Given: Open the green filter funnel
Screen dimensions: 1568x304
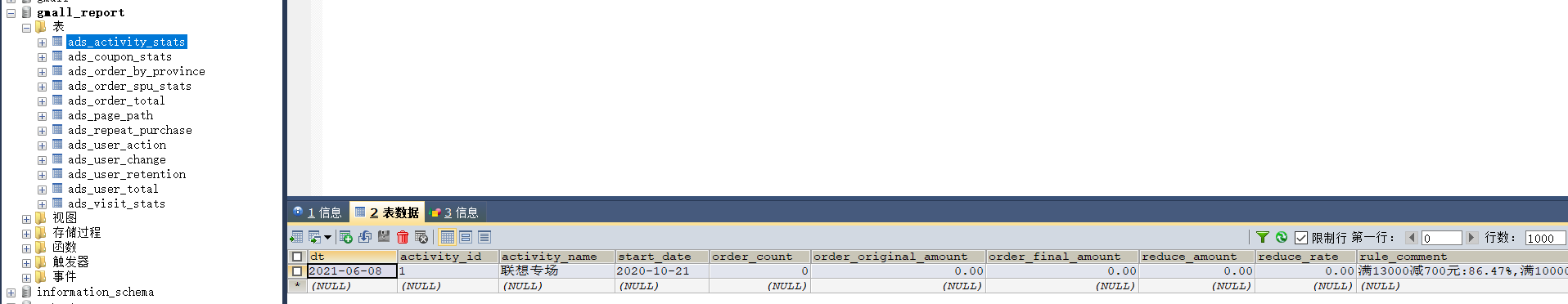Looking at the screenshot, I should point(1263,237).
